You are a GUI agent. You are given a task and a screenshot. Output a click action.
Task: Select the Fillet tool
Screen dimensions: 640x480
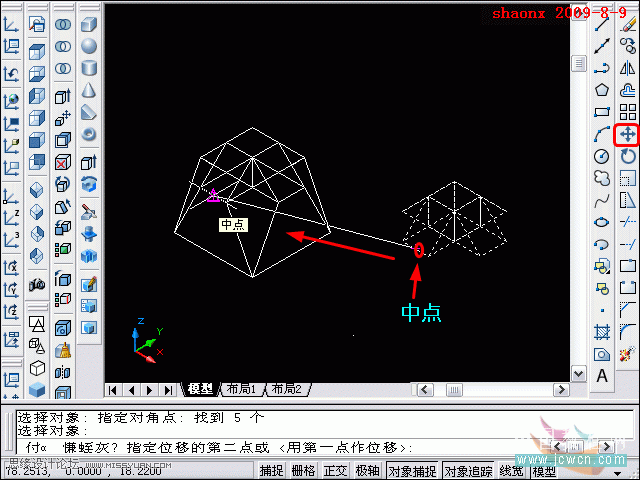tap(628, 332)
